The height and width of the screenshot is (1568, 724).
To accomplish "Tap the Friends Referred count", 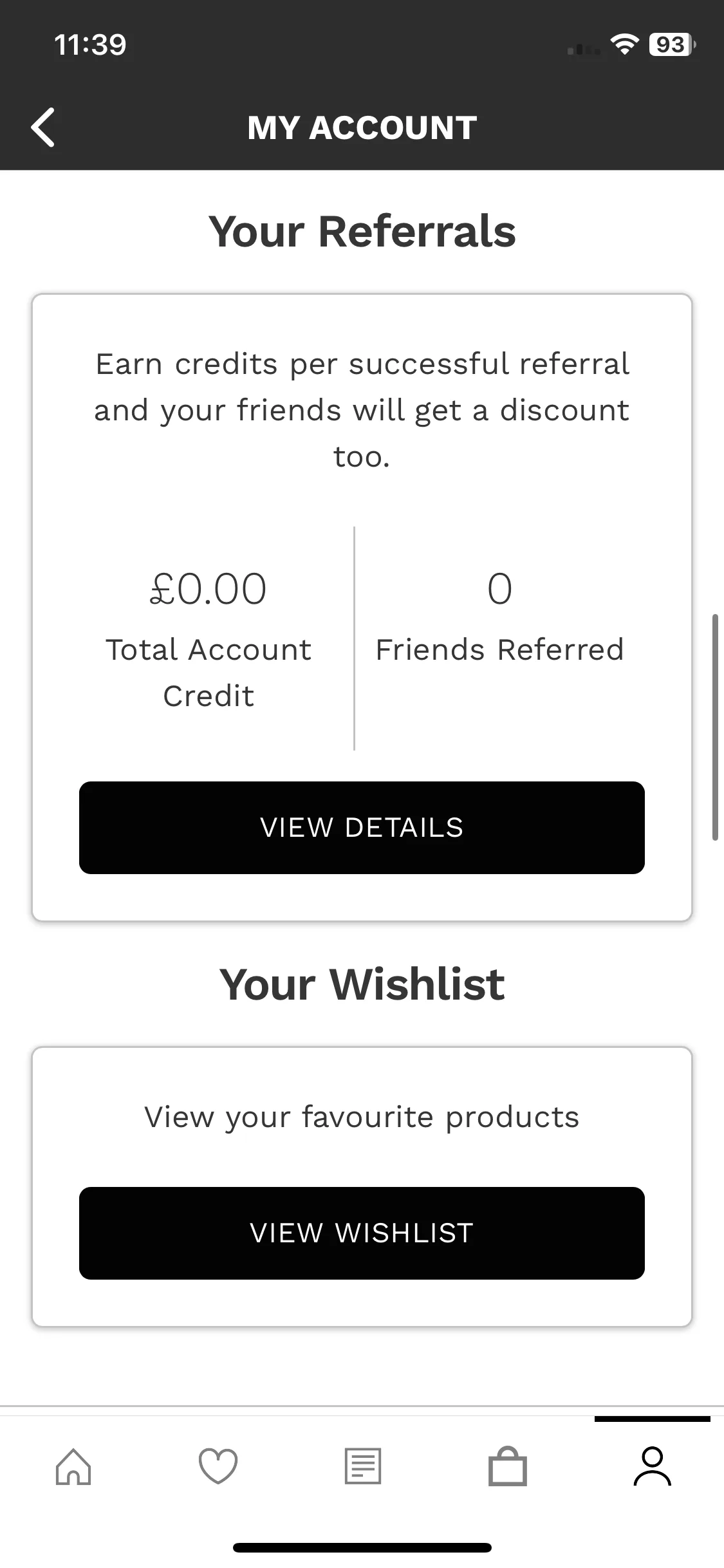I will click(499, 589).
